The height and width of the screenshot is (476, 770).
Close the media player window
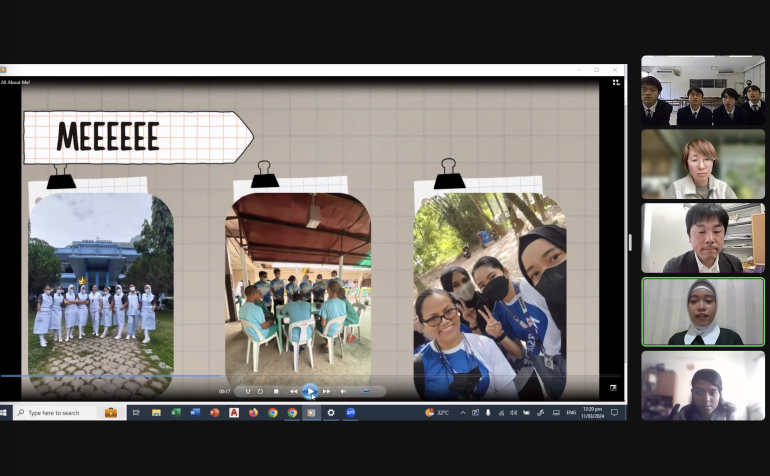click(615, 70)
